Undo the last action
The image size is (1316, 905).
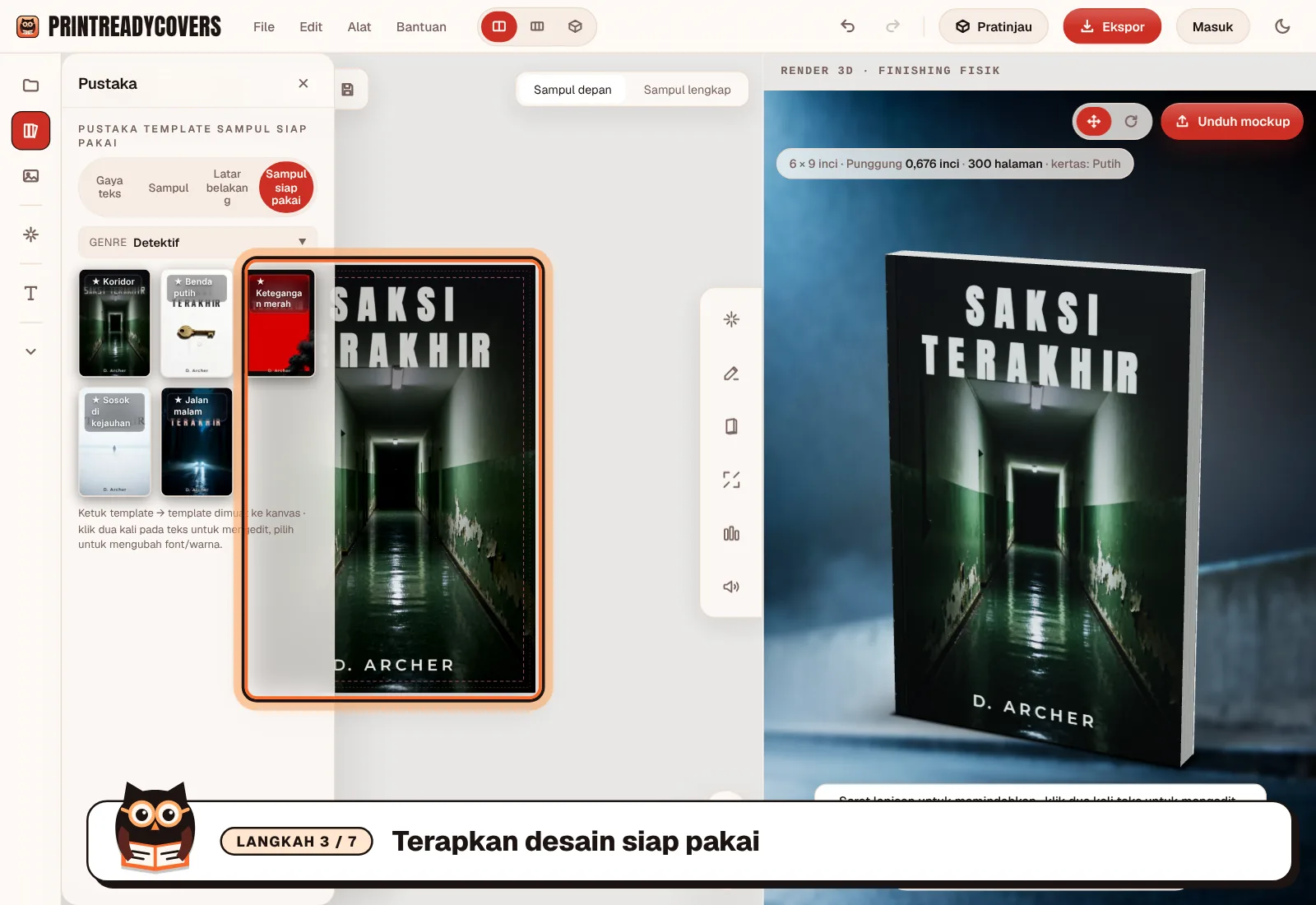pos(848,26)
